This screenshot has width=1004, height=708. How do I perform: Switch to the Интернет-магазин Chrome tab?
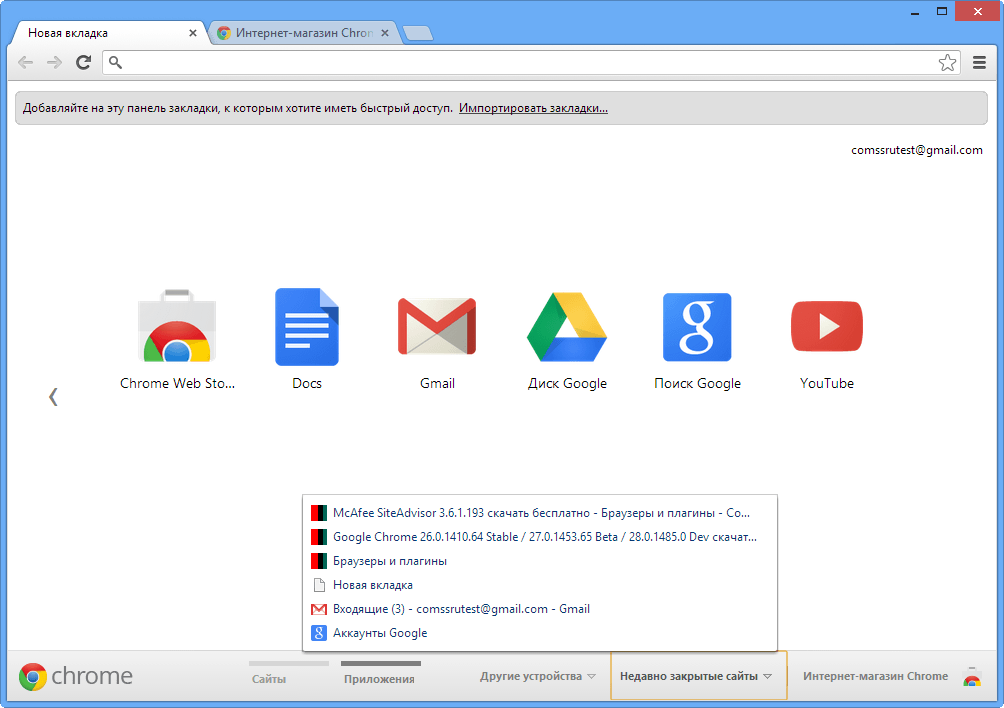coord(304,33)
